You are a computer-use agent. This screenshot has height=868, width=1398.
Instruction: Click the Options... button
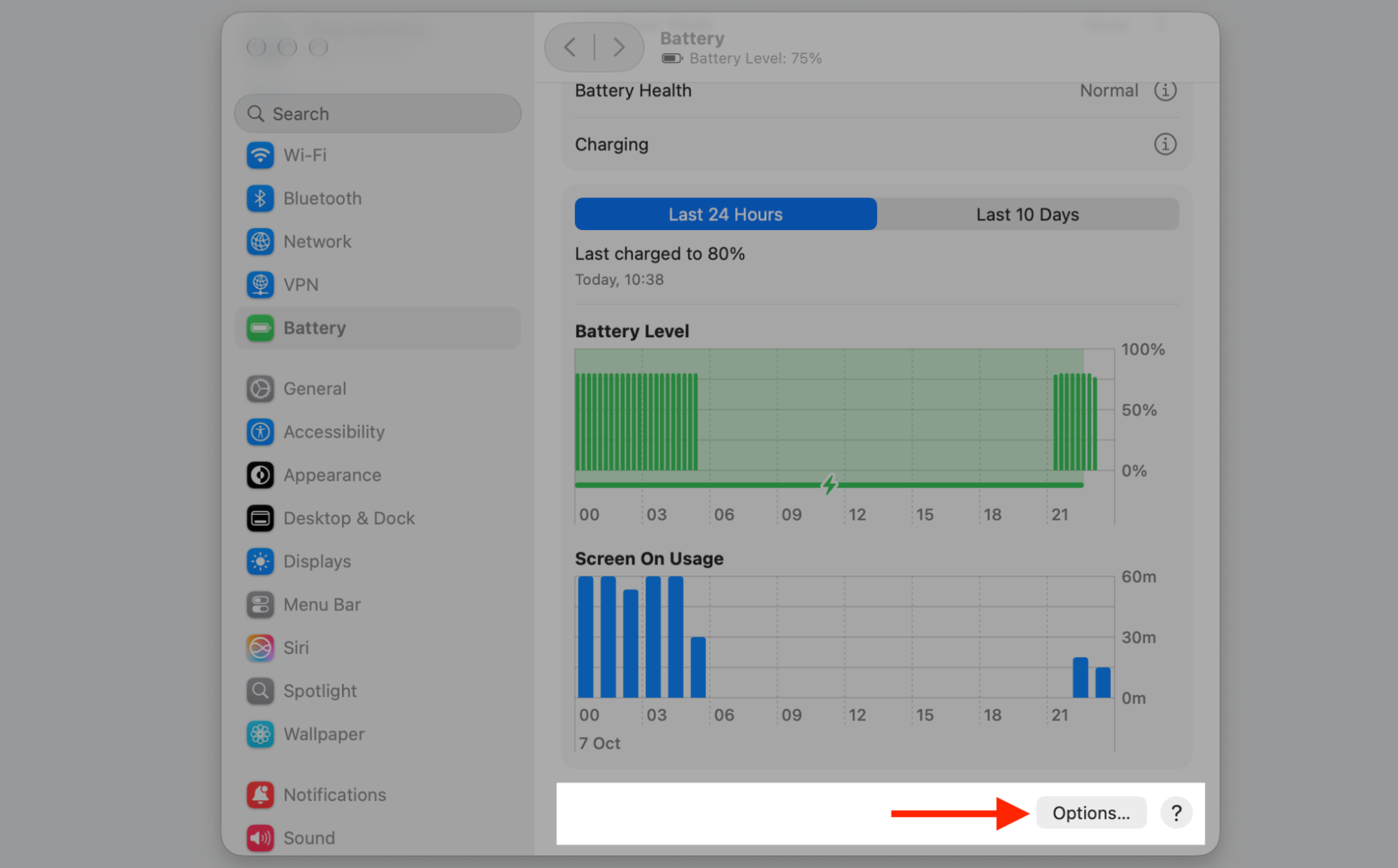click(x=1091, y=813)
